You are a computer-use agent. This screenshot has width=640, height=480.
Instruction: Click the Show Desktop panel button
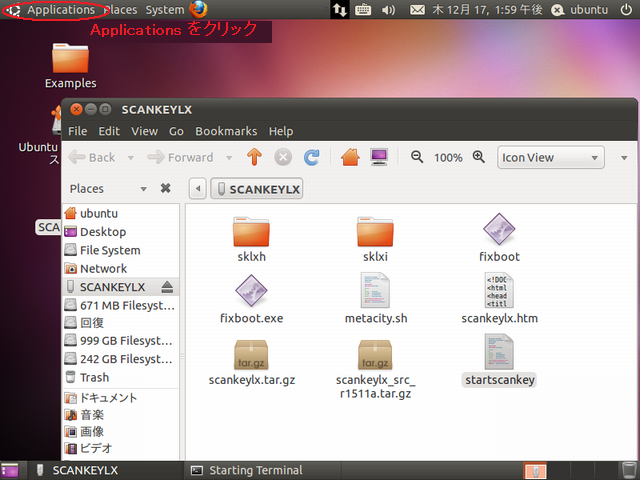pos(10,470)
